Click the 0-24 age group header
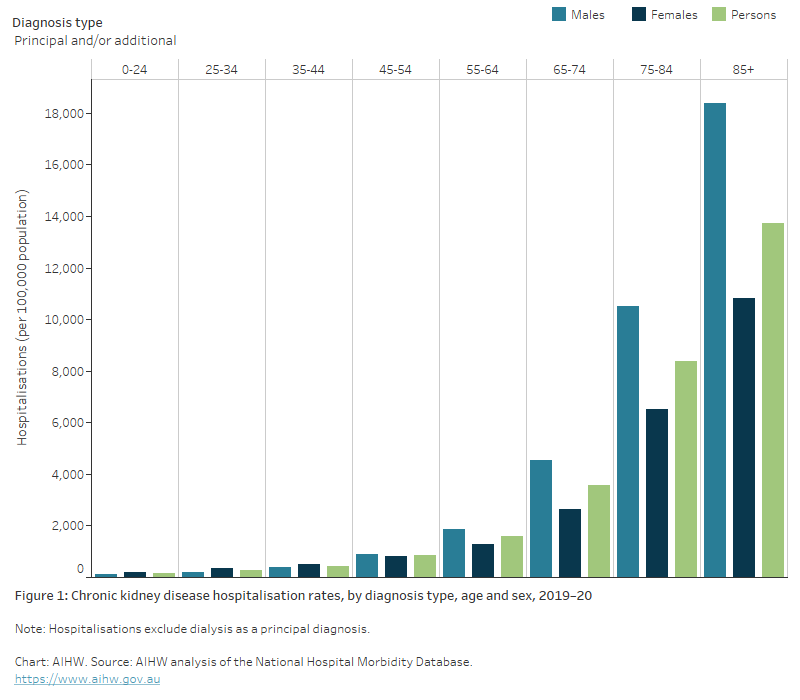This screenshot has width=800, height=700. pyautogui.click(x=134, y=69)
